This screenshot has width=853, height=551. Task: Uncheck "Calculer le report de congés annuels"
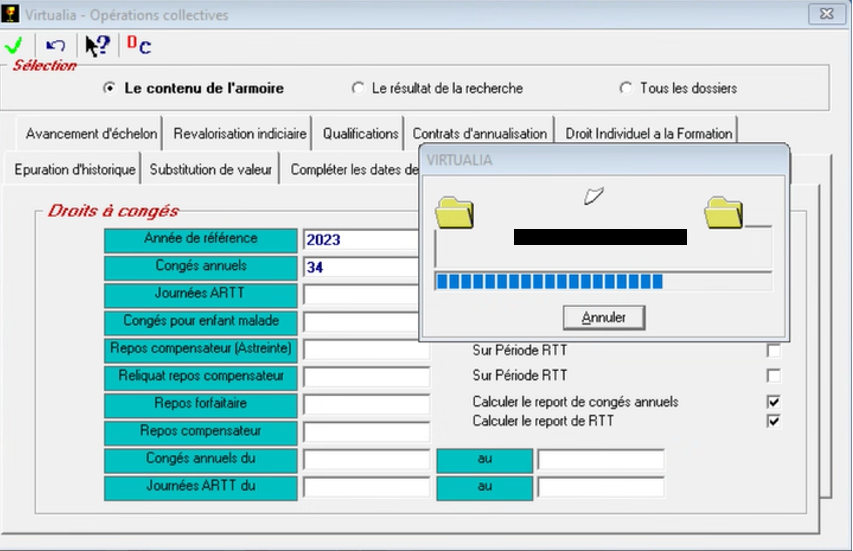pyautogui.click(x=773, y=402)
